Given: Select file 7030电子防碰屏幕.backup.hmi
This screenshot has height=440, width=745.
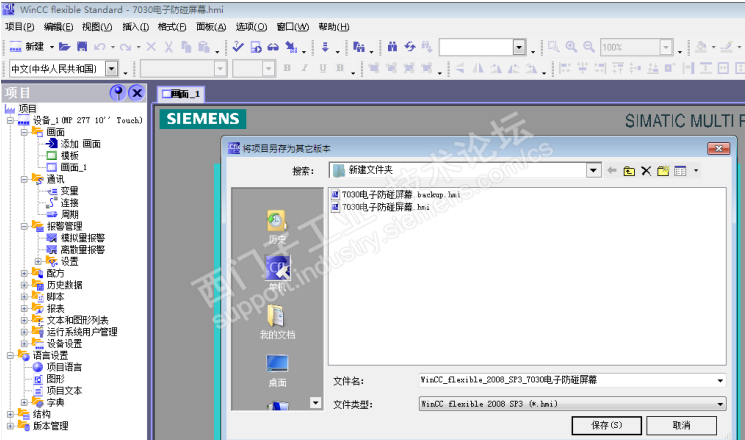Looking at the screenshot, I should (x=396, y=194).
